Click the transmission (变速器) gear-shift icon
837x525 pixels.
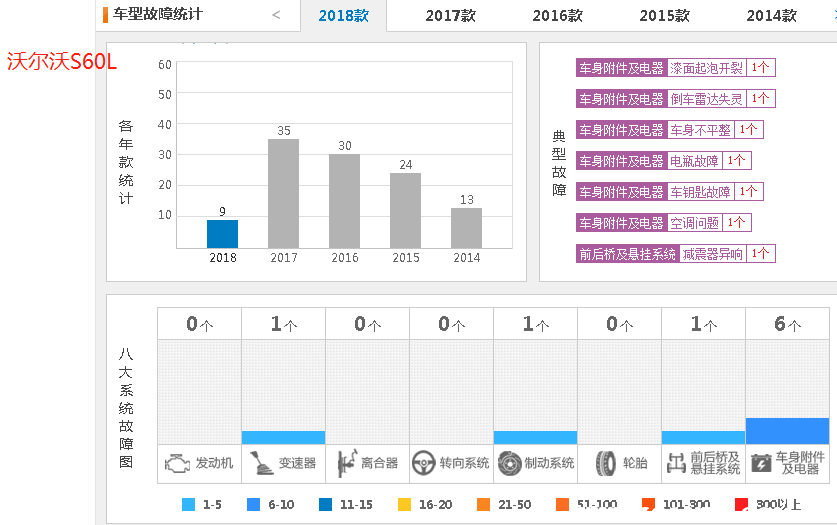[x=261, y=463]
